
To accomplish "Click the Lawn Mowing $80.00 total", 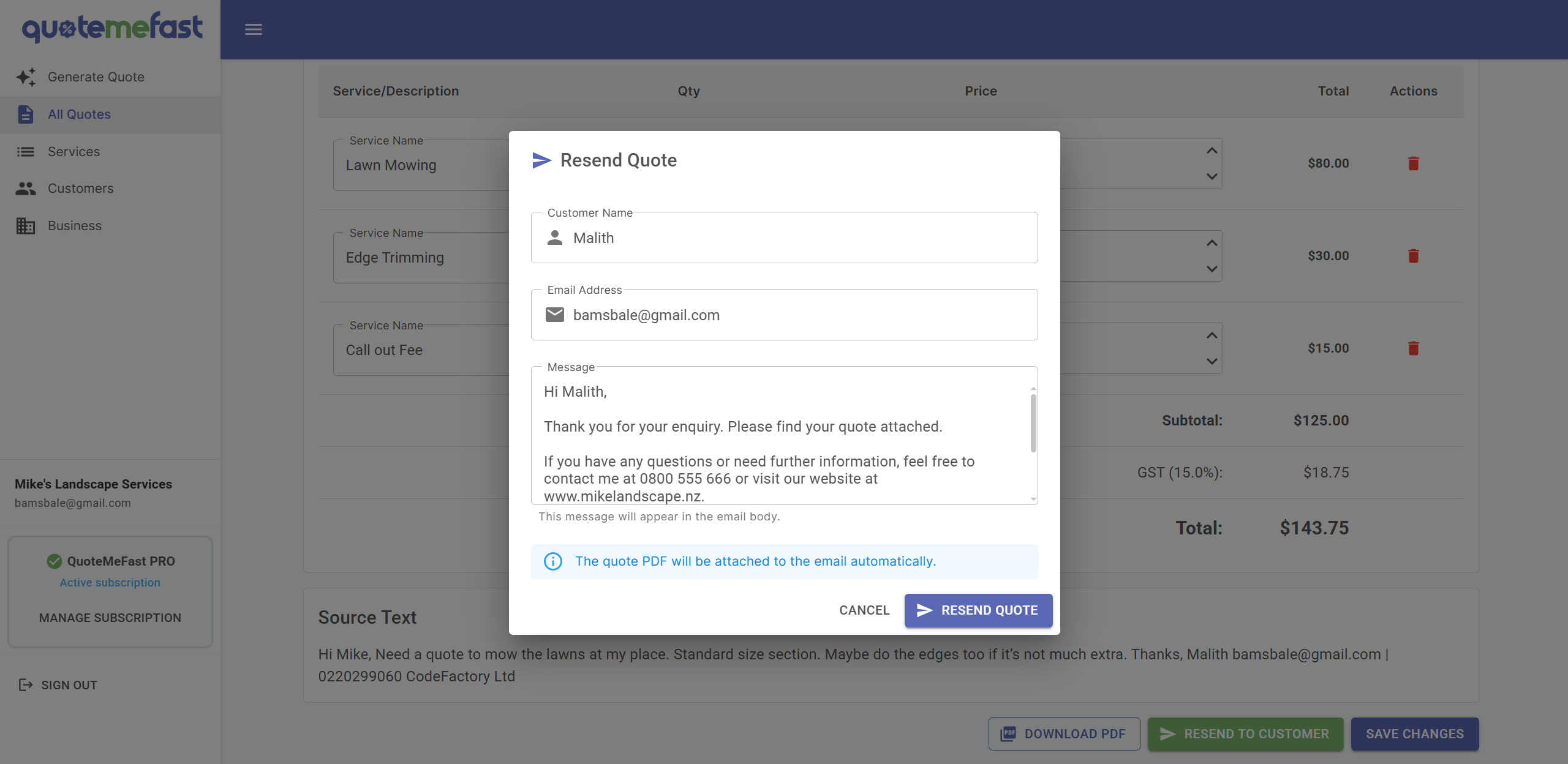I will coord(1329,163).
